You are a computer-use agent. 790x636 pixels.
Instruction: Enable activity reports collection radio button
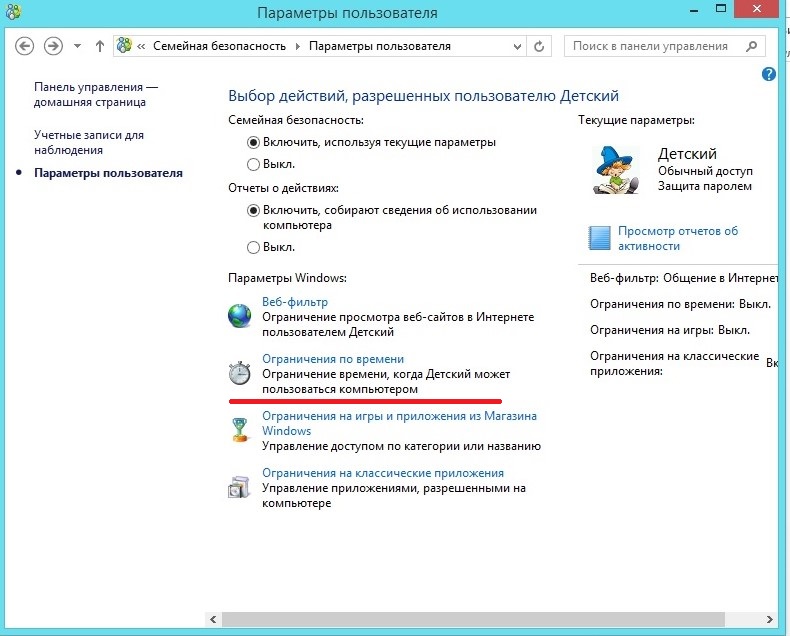[x=253, y=211]
